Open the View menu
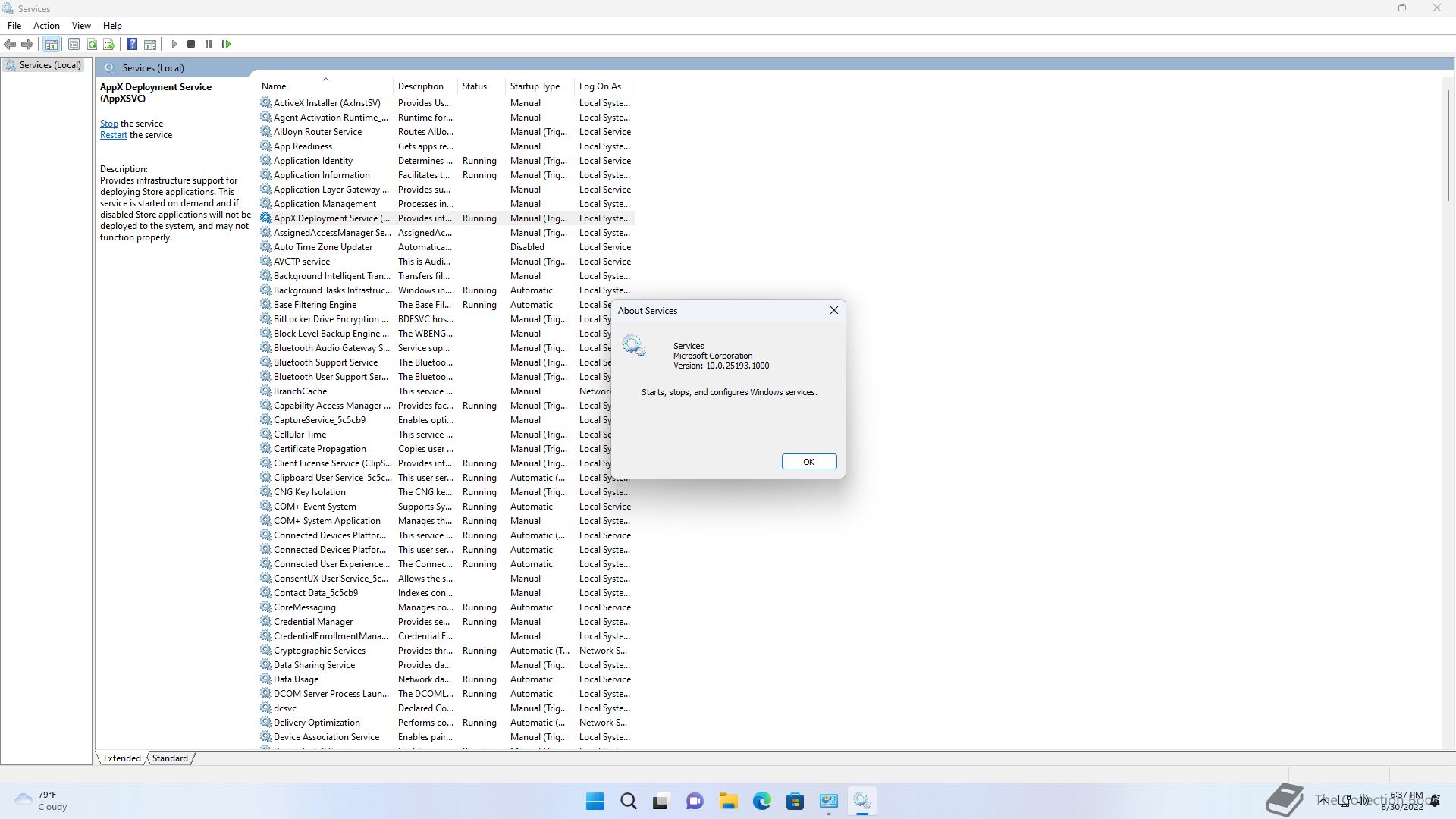Screen dimensions: 1456x819 point(81,25)
